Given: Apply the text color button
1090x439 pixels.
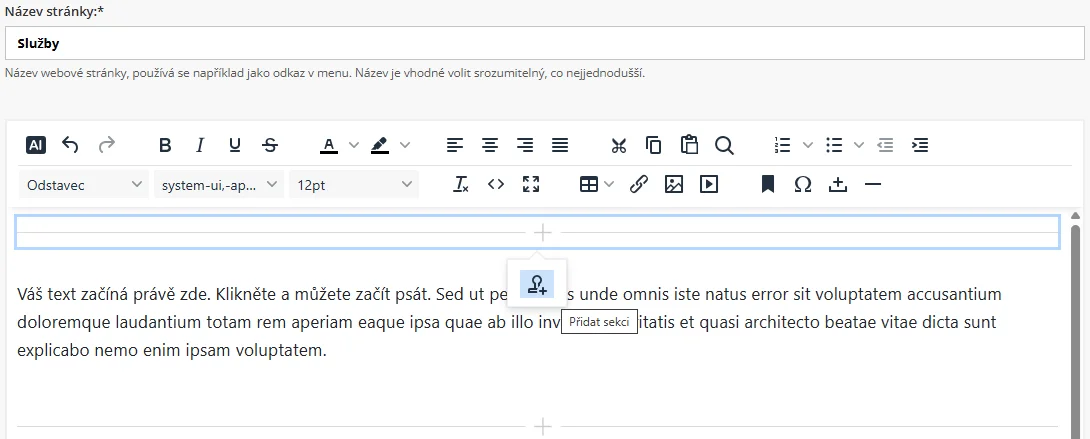Looking at the screenshot, I should click(329, 145).
